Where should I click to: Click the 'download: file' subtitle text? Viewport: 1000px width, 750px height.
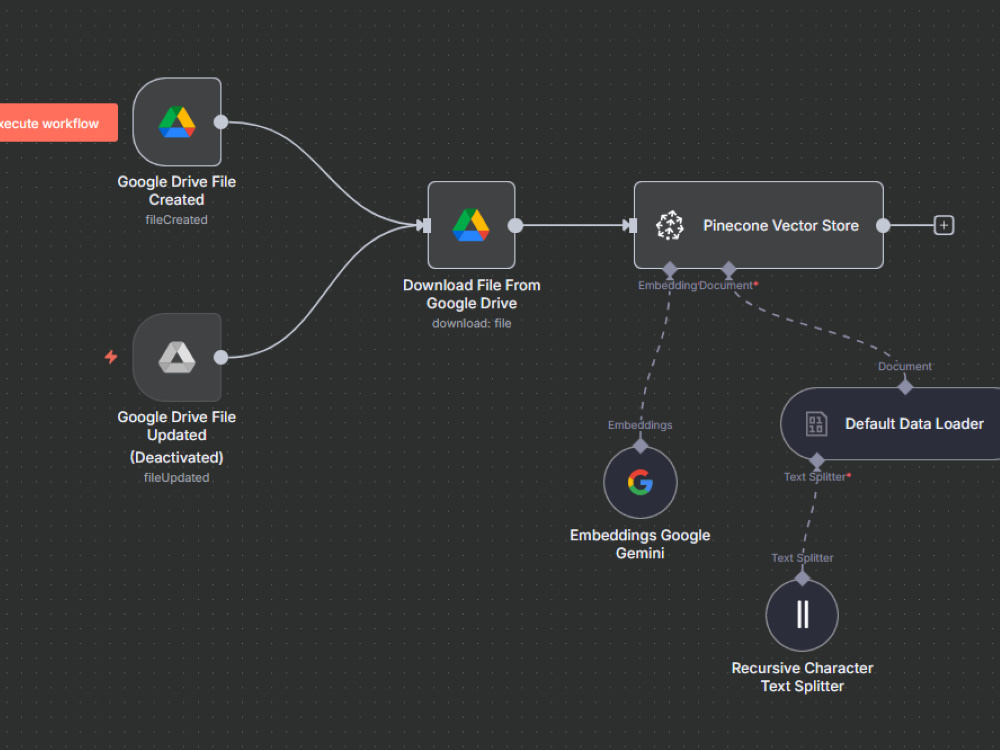click(472, 323)
